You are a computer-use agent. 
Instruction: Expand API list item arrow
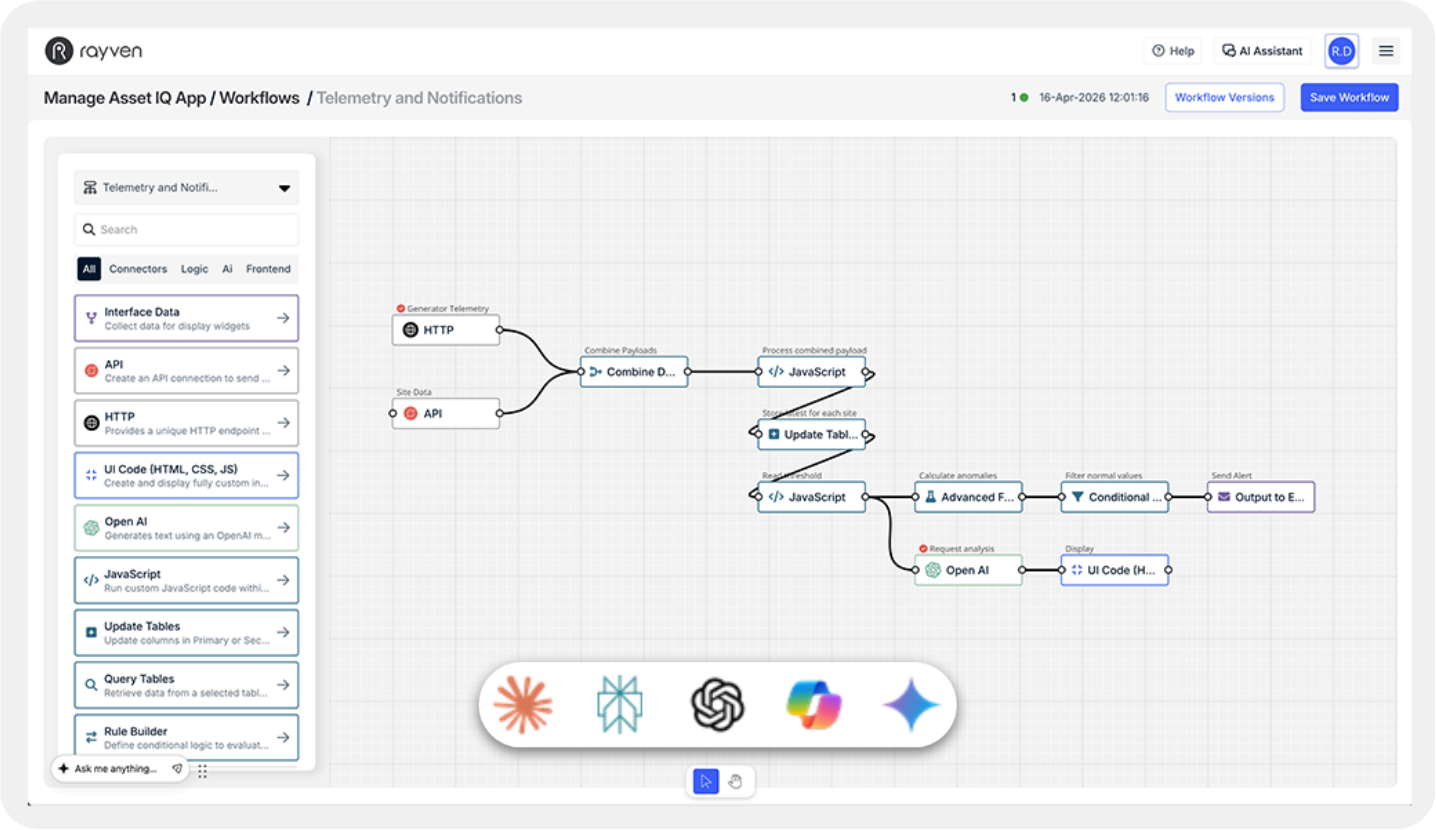283,371
